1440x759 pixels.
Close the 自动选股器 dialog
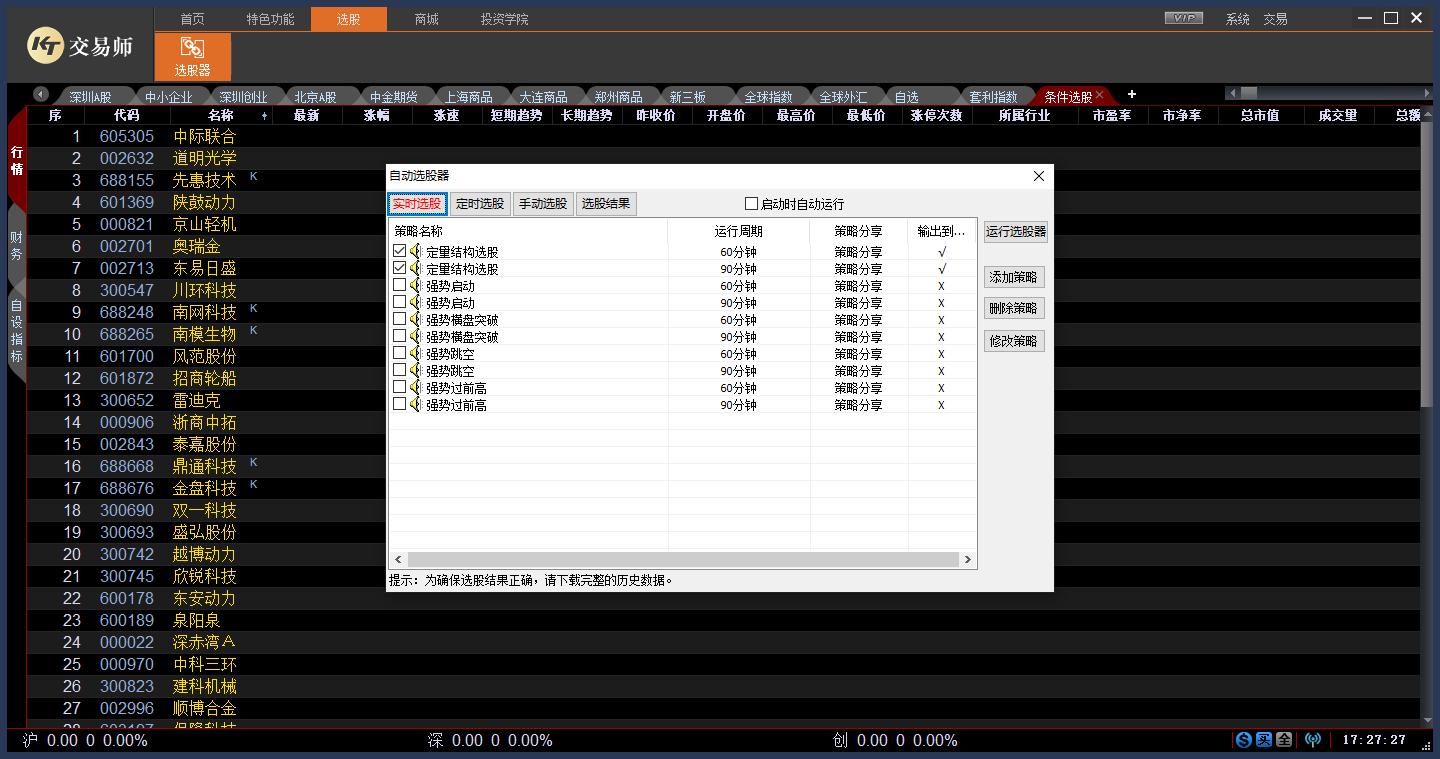tap(1039, 176)
